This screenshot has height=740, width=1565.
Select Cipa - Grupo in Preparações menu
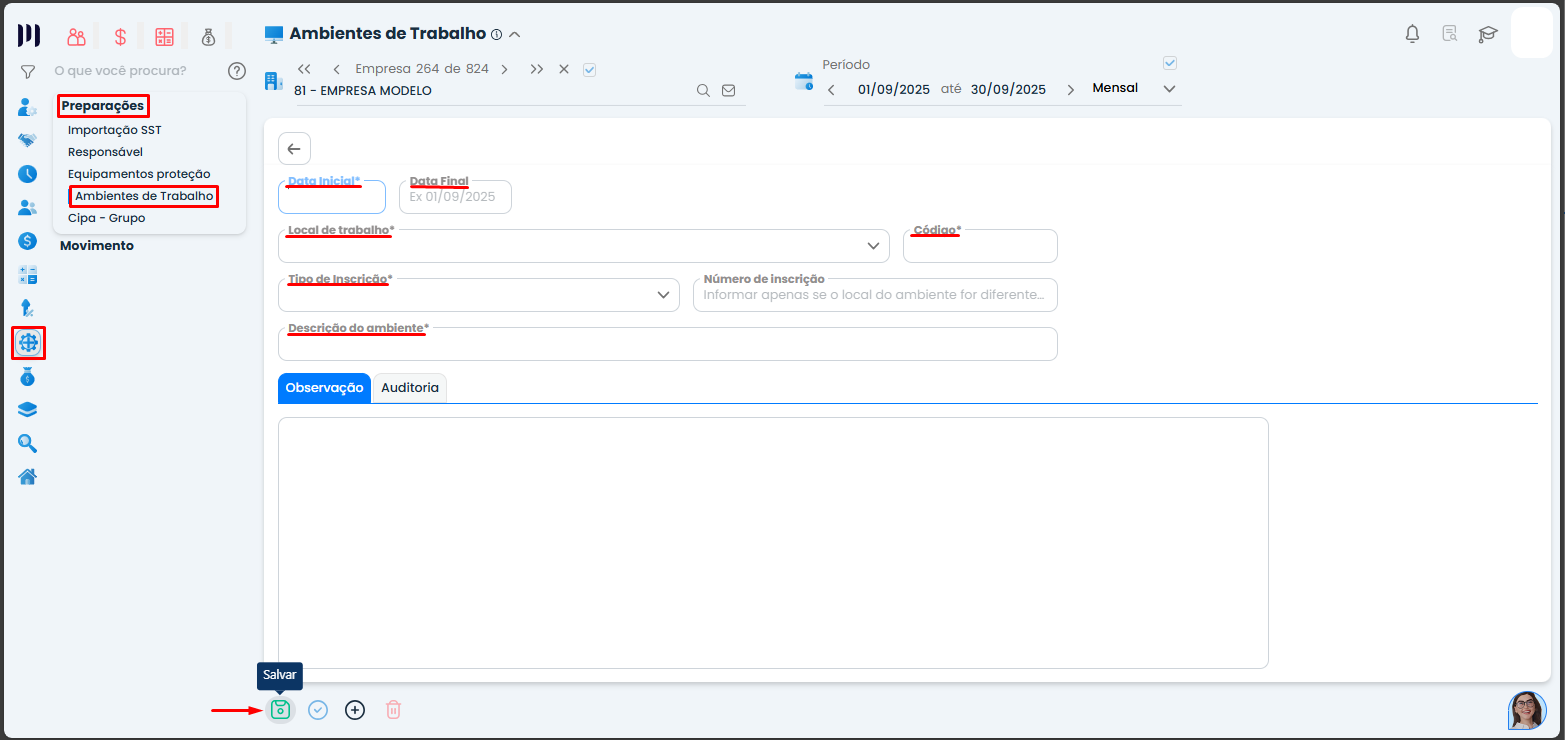[x=107, y=217]
